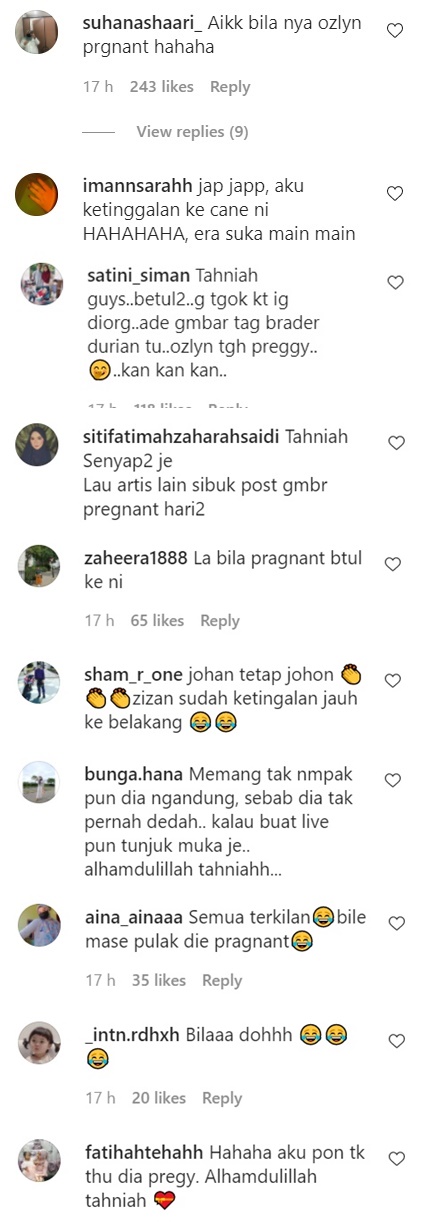Like suhanashaari_'s comment with heart icon

[x=395, y=31]
